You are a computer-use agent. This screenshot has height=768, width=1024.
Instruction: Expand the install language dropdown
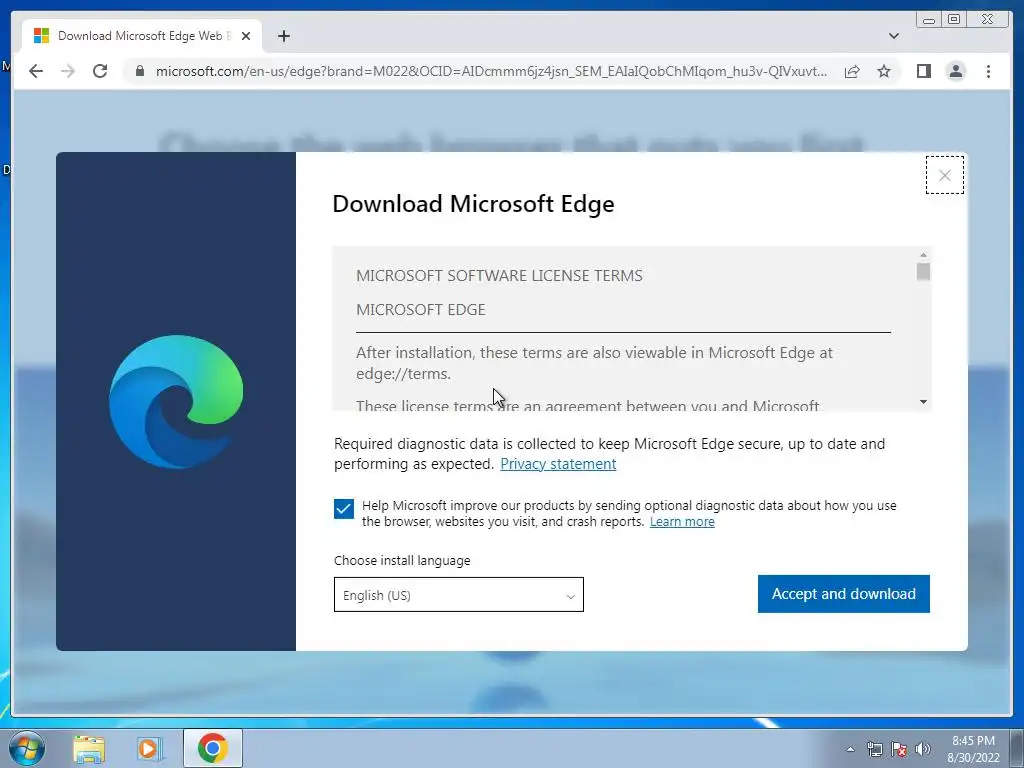click(x=458, y=595)
